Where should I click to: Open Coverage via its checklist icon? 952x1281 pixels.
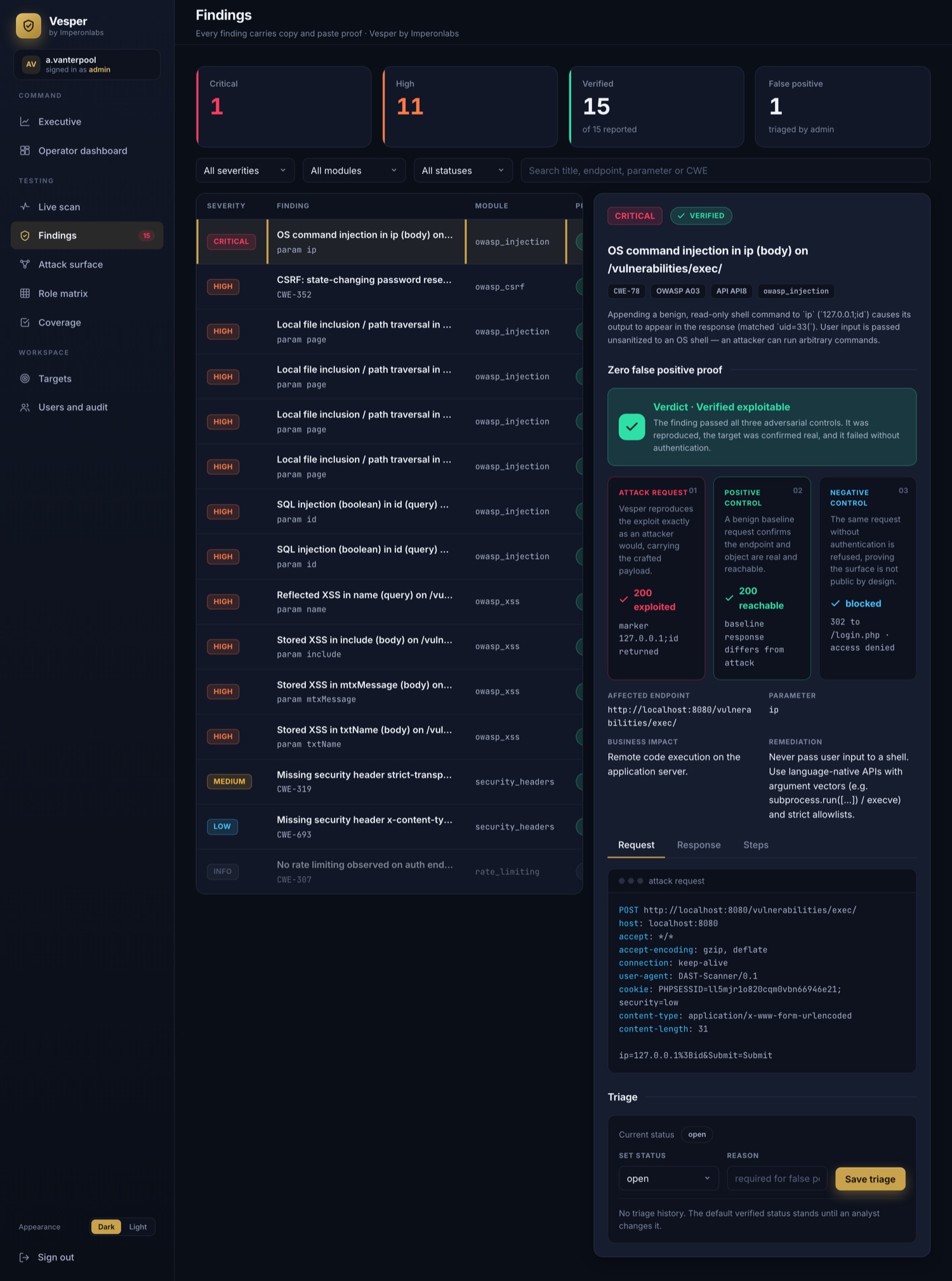click(x=25, y=322)
